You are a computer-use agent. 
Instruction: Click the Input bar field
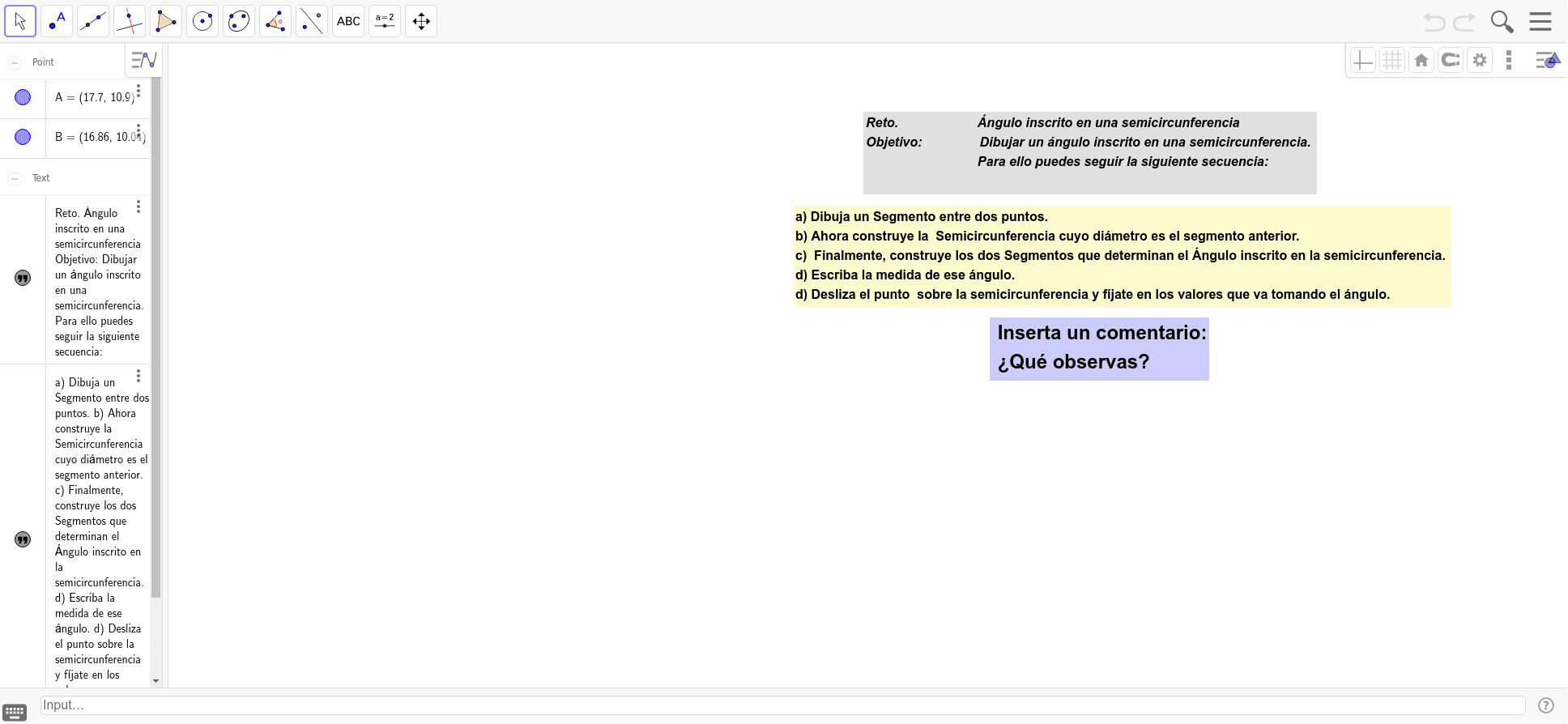(782, 705)
